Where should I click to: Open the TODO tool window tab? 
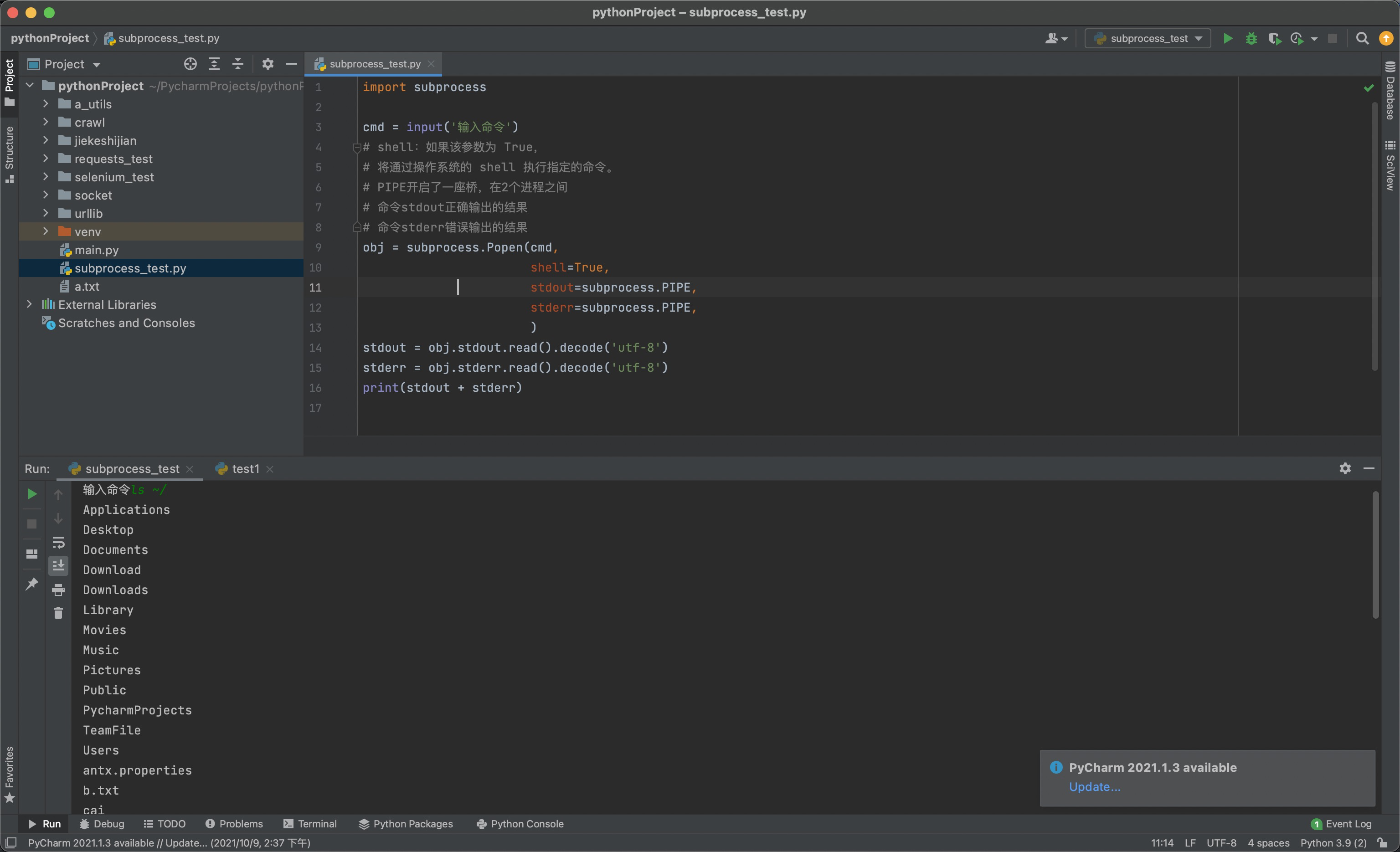pyautogui.click(x=165, y=824)
